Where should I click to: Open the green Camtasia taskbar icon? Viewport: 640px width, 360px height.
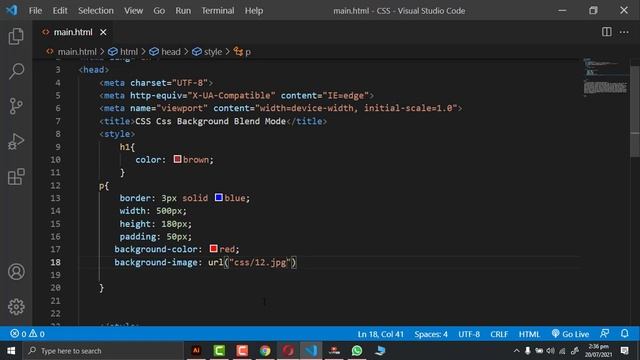tap(219, 351)
